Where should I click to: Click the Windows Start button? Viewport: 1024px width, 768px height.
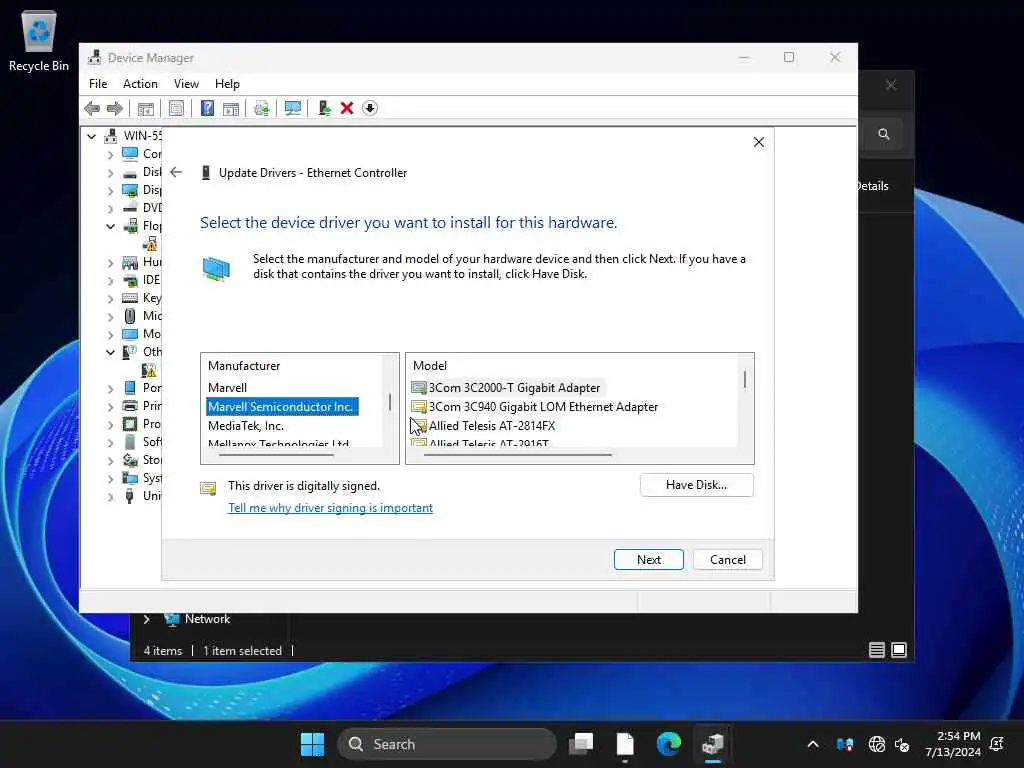click(x=312, y=744)
